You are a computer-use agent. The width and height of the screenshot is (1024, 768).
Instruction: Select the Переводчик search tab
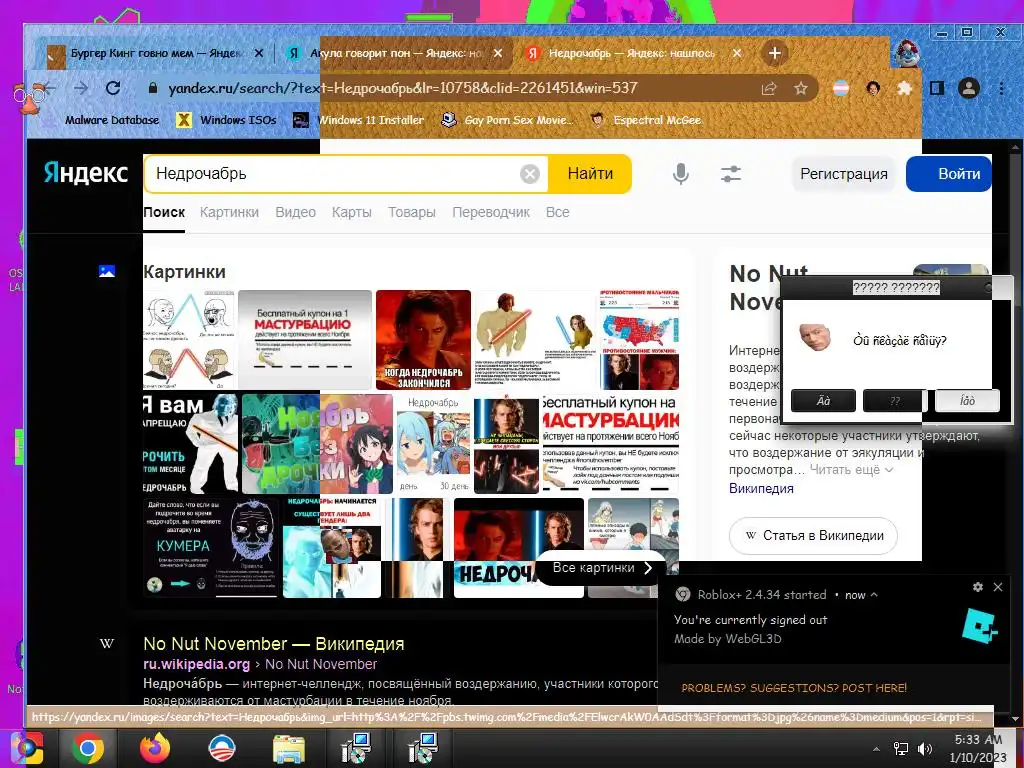point(490,212)
